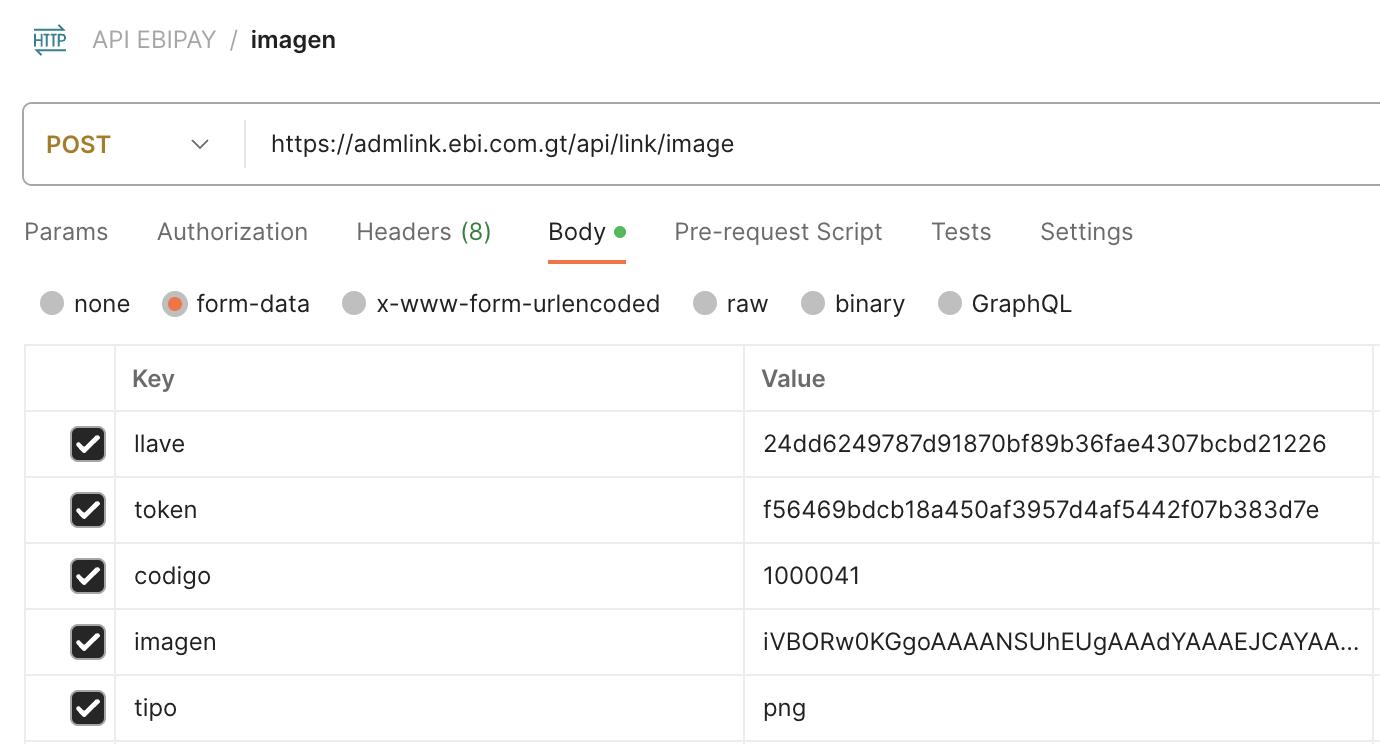This screenshot has height=744, width=1380.
Task: Select the Pre-request Script tab
Action: point(778,232)
